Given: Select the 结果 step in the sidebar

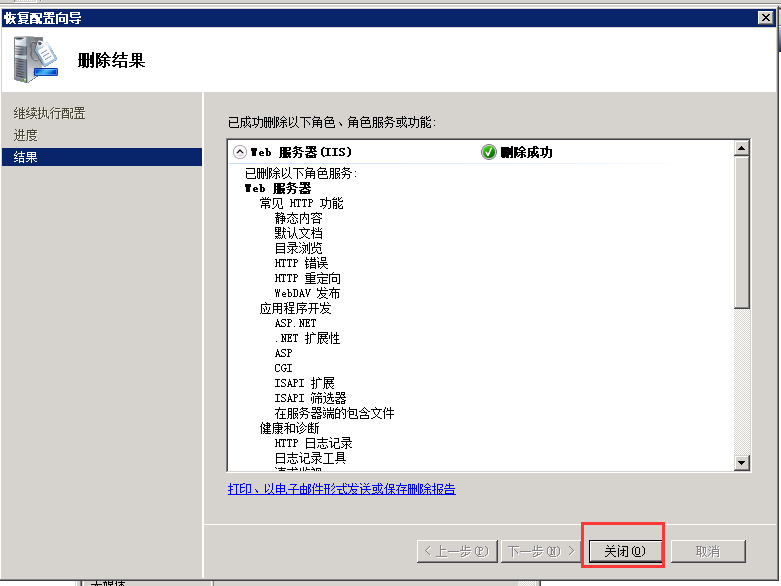Looking at the screenshot, I should 26,157.
